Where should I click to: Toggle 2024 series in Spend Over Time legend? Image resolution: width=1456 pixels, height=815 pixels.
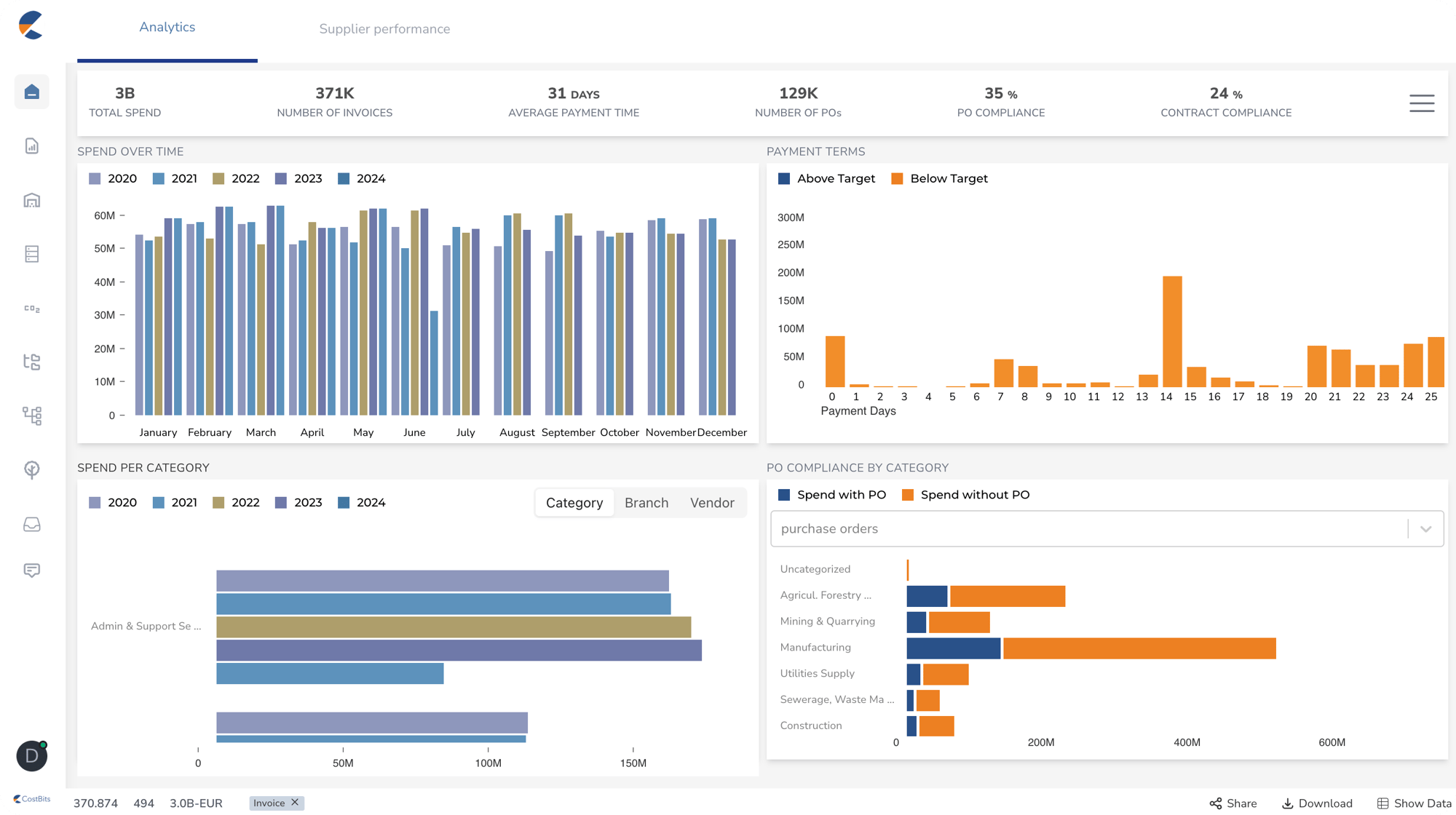[362, 179]
